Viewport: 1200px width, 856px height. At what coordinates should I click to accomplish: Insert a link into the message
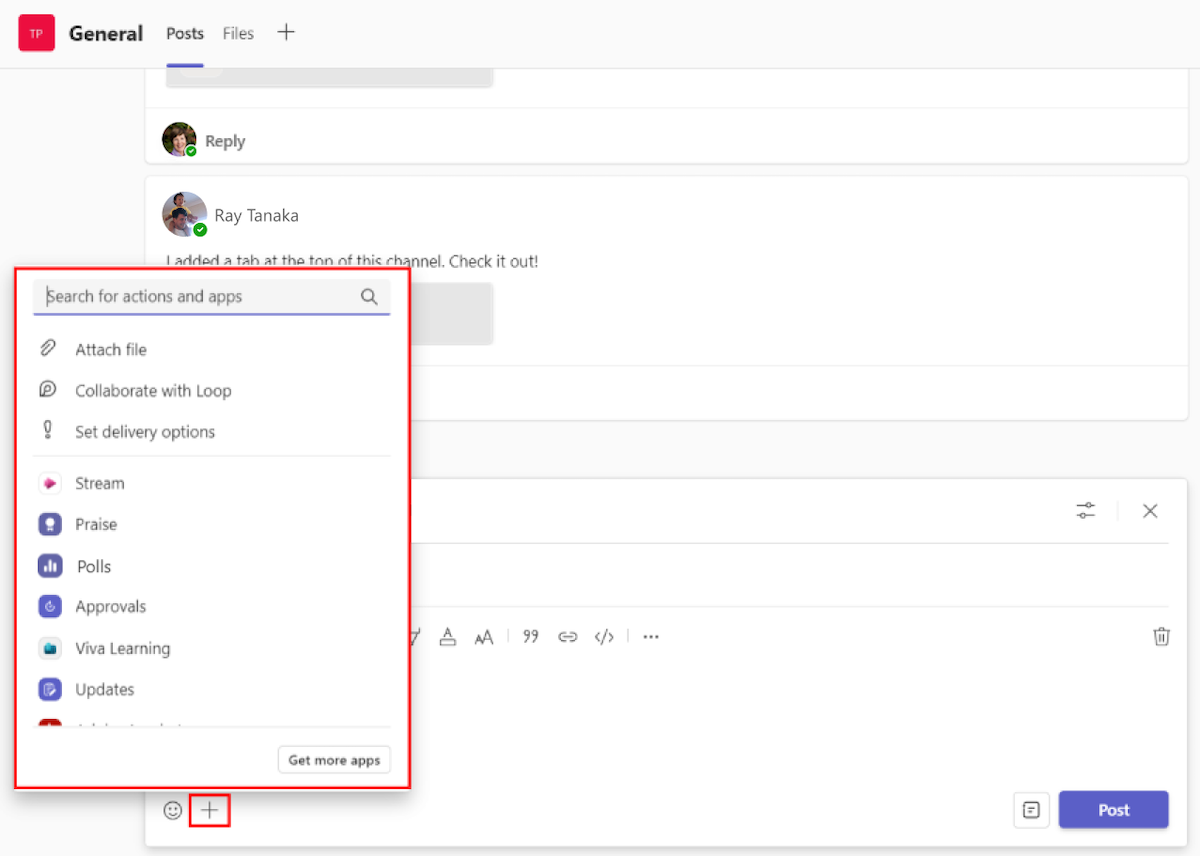pyautogui.click(x=567, y=636)
